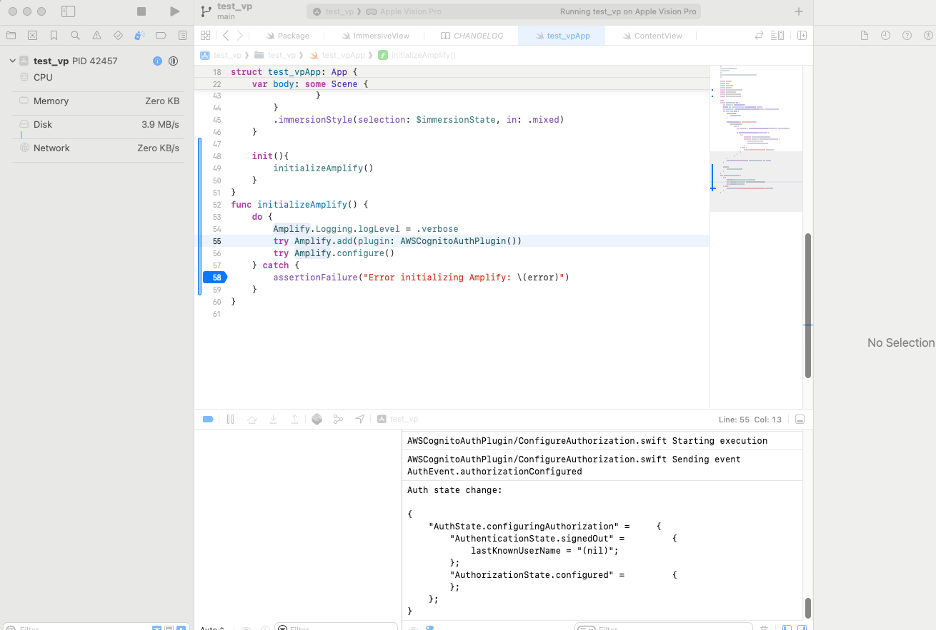Open the view hierarchy debugger

click(316, 419)
